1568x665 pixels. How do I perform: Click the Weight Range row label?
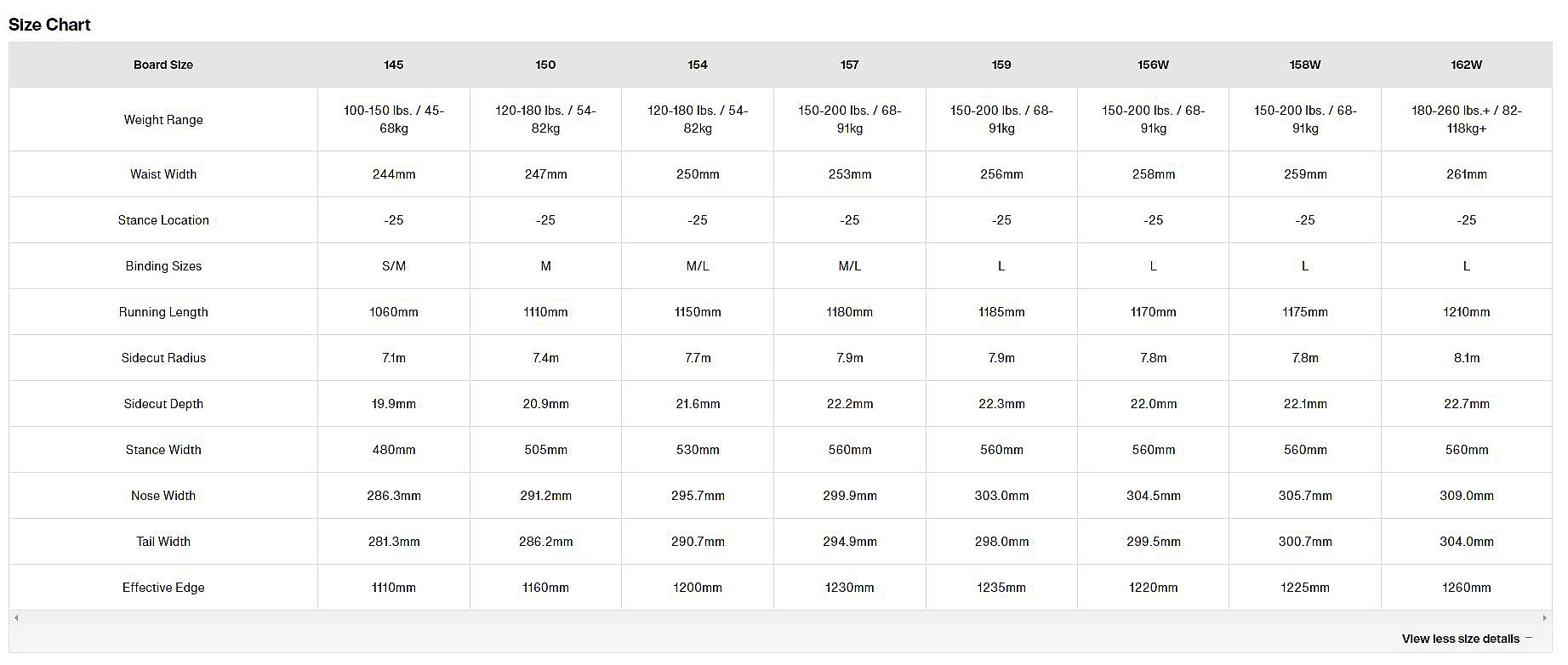(x=163, y=120)
